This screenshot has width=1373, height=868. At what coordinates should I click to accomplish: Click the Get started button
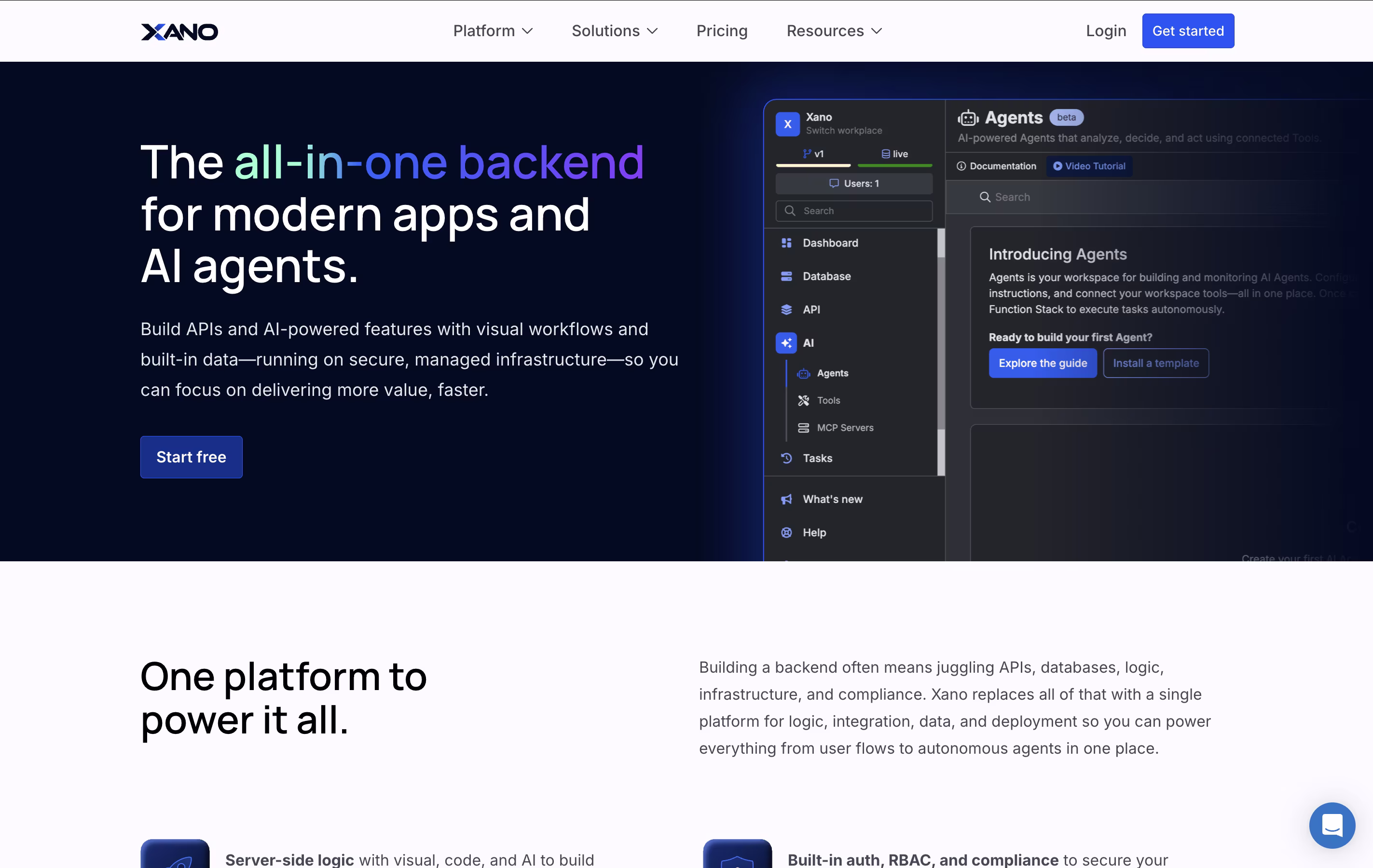pos(1188,31)
